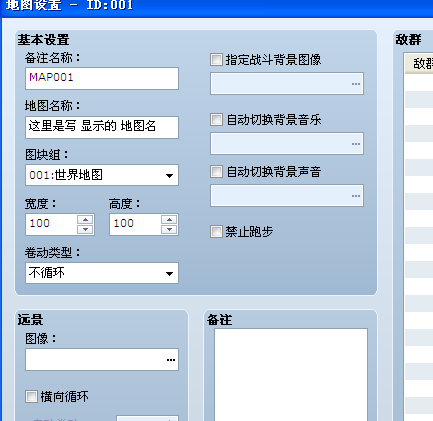Expand the 卷动类型 dropdown showing 不循环

102,273
